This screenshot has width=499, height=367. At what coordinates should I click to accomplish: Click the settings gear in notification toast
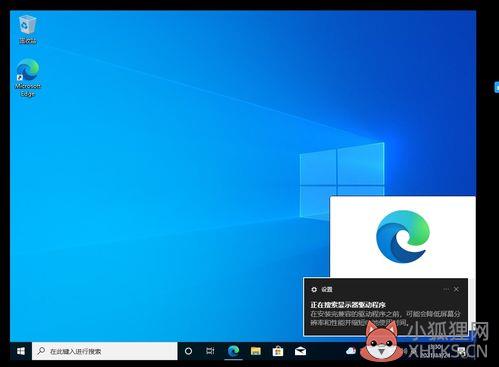314,289
